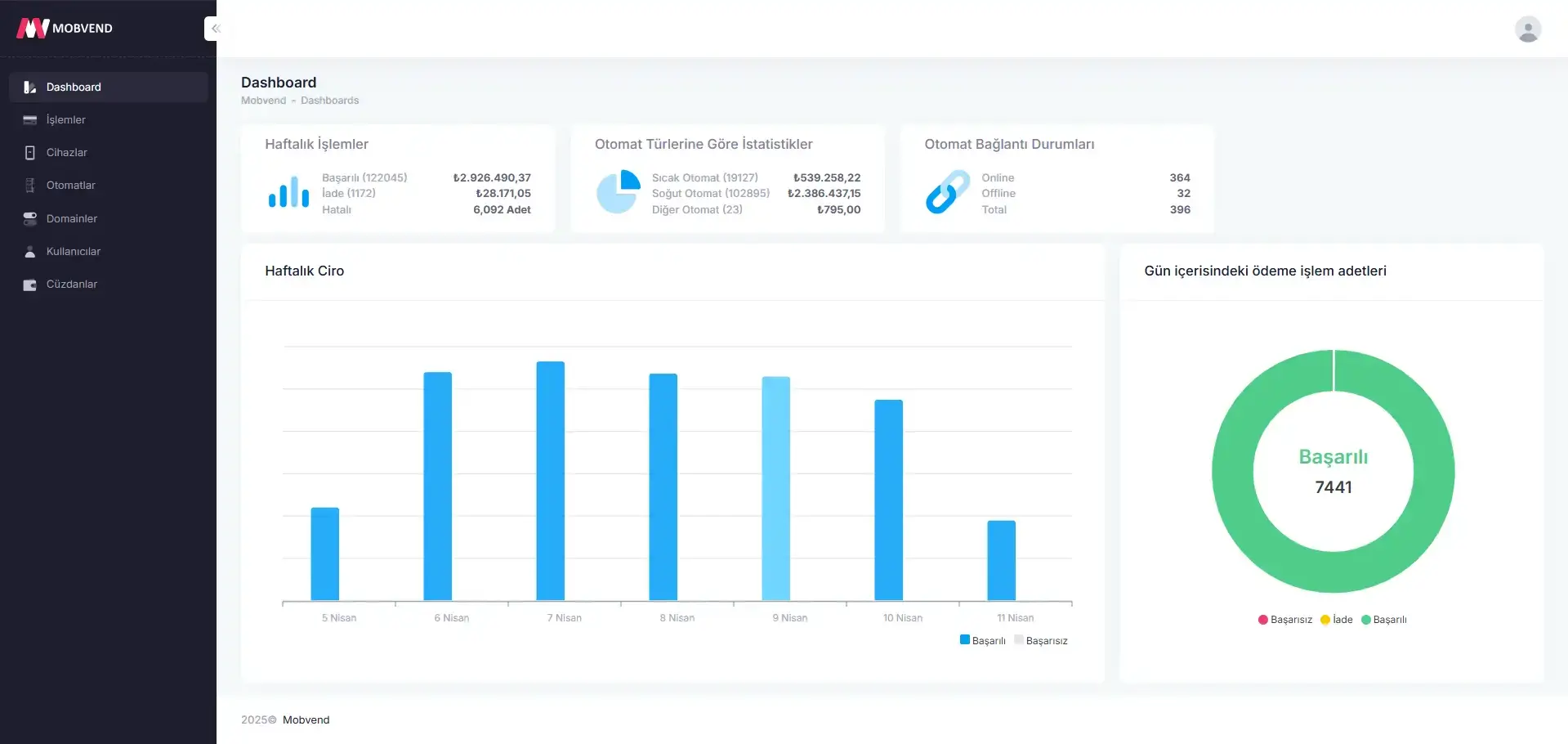
Task: Click the 7 Nisan tallest bar
Action: click(x=550, y=481)
